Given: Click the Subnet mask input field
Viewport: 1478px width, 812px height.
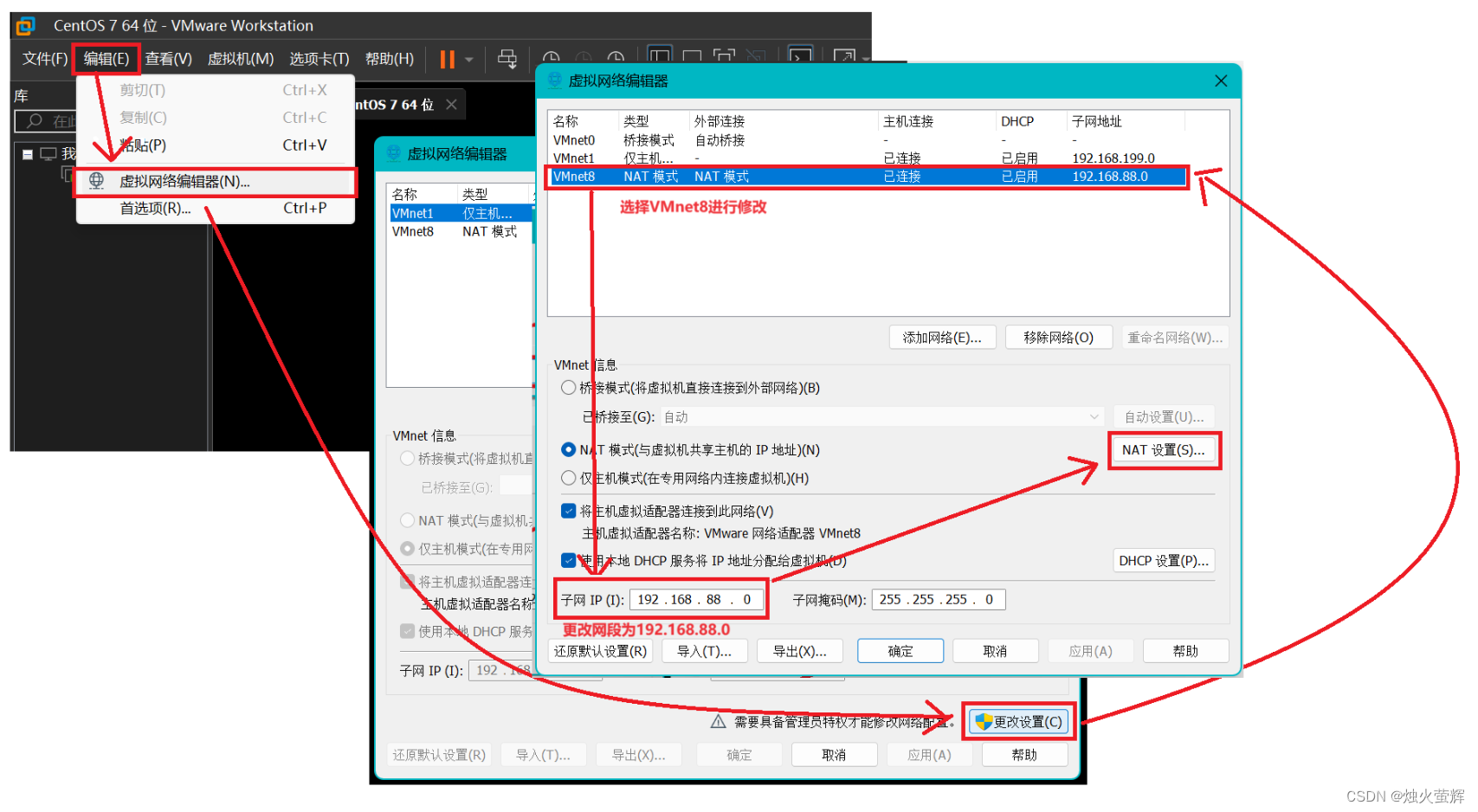Looking at the screenshot, I should 939,599.
